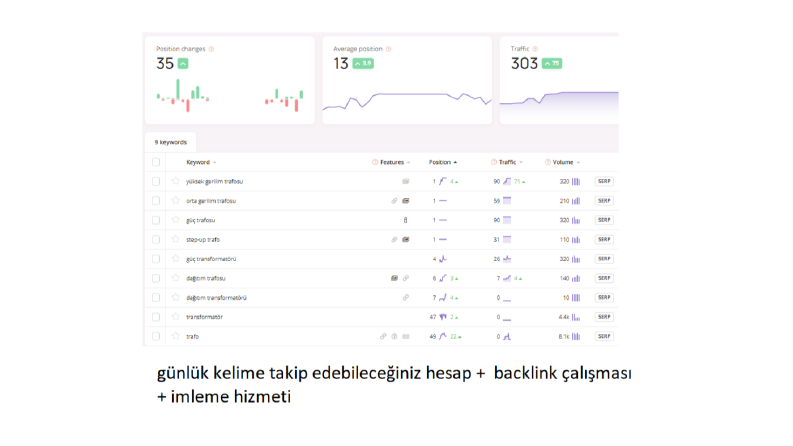
Task: Click the green '3.9' average position badge
Action: coord(363,63)
